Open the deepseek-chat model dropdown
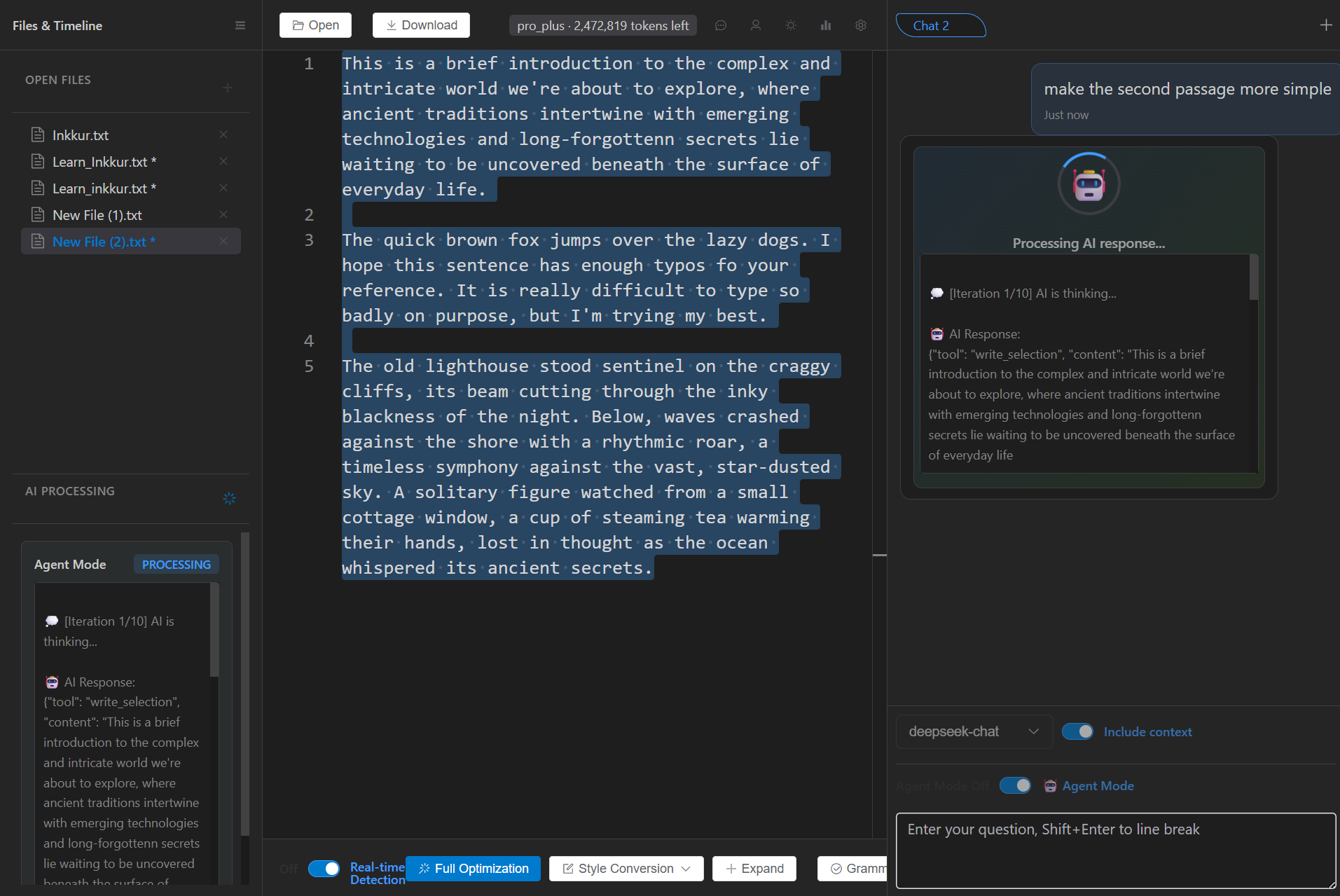1340x896 pixels. [x=974, y=731]
